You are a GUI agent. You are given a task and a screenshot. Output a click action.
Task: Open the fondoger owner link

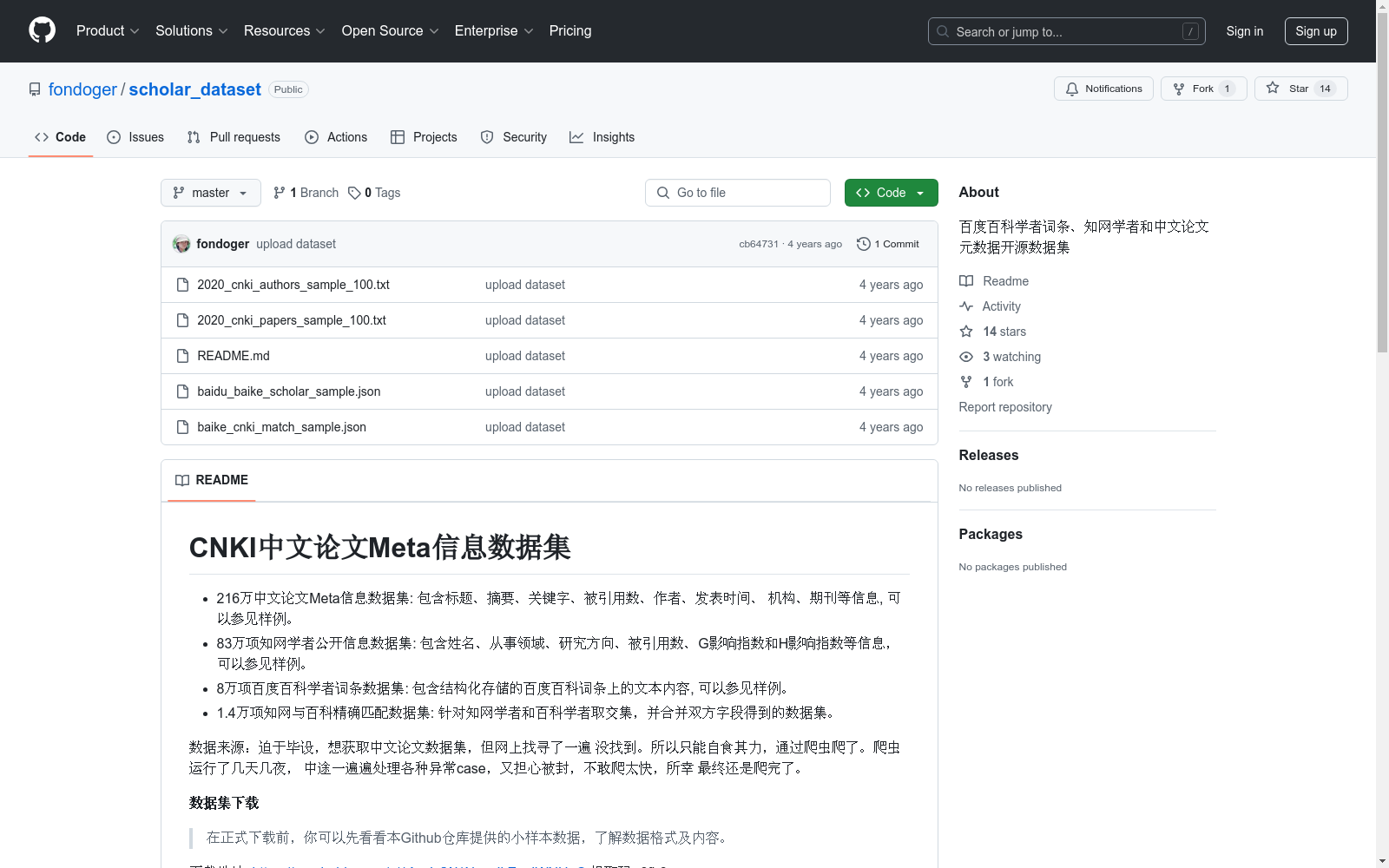click(x=82, y=89)
